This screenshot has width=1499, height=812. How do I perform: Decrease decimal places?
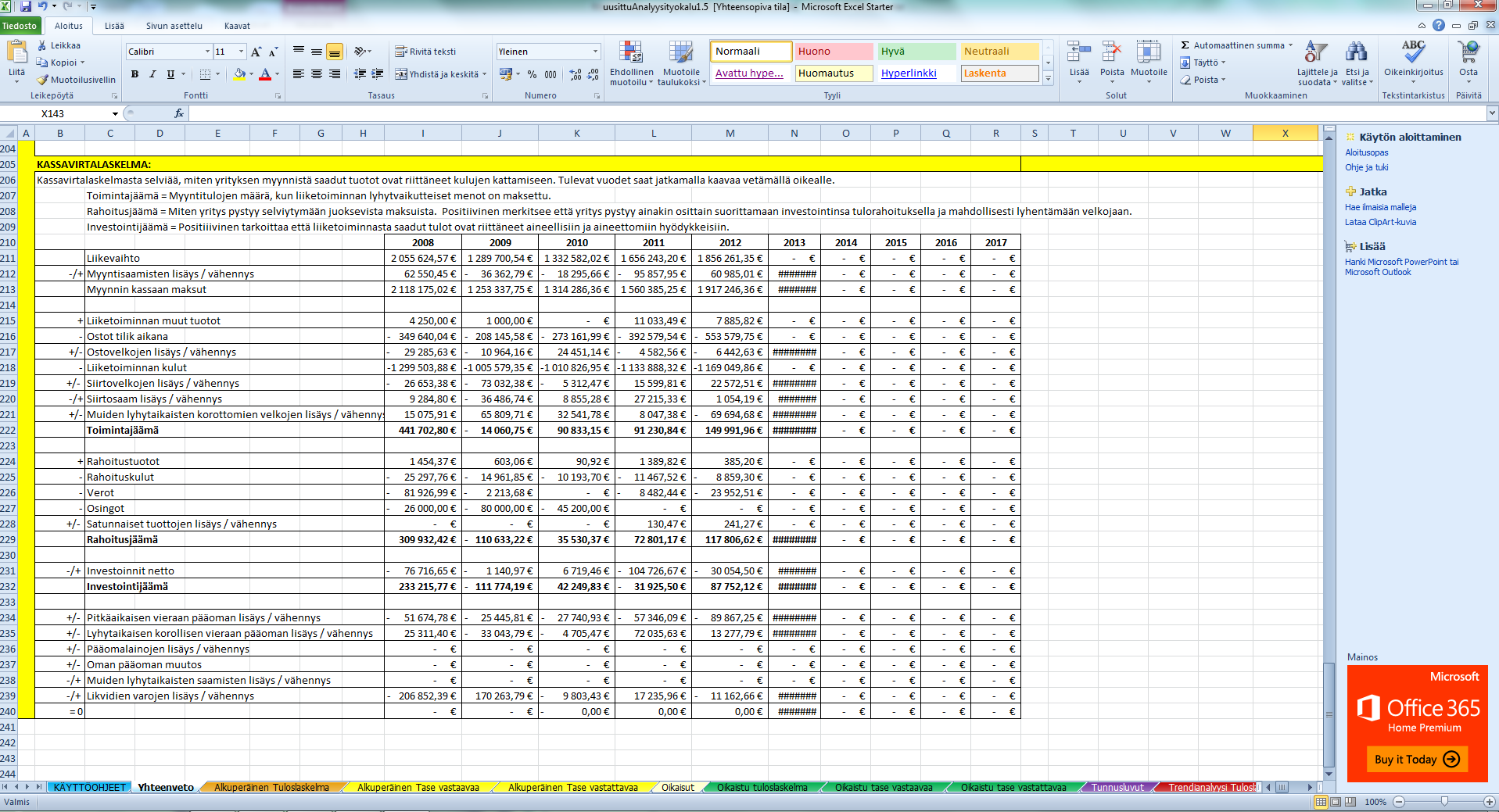pyautogui.click(x=594, y=74)
